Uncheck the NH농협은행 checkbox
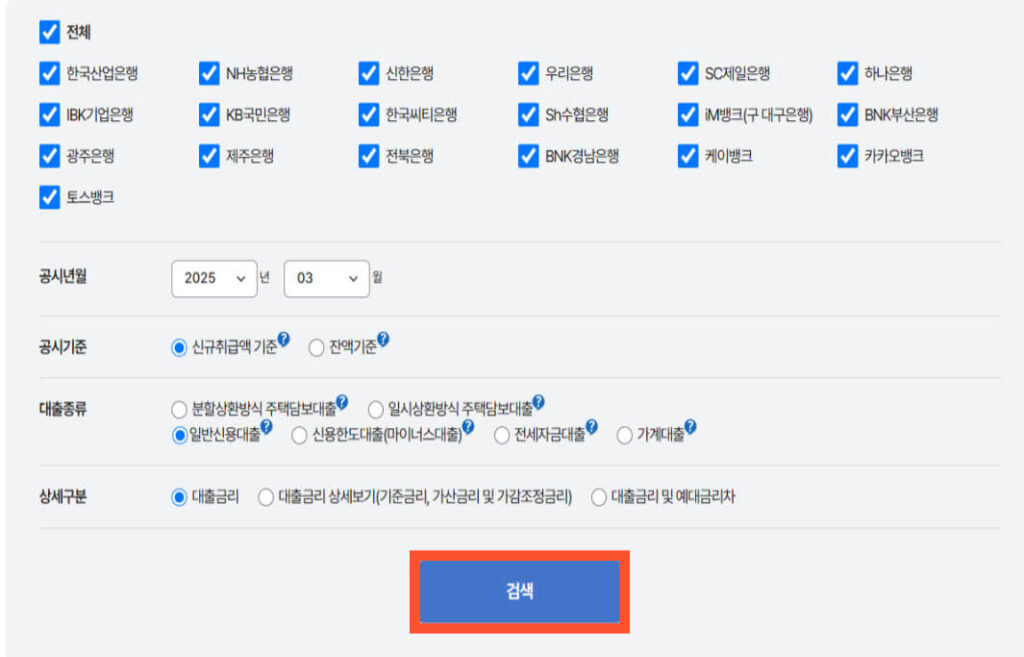 207,72
